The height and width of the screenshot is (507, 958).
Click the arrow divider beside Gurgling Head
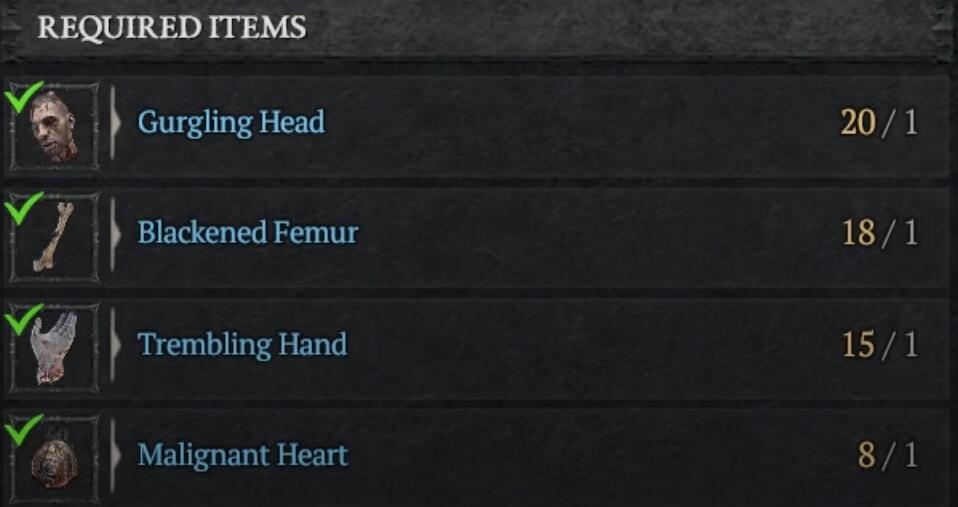tap(115, 123)
